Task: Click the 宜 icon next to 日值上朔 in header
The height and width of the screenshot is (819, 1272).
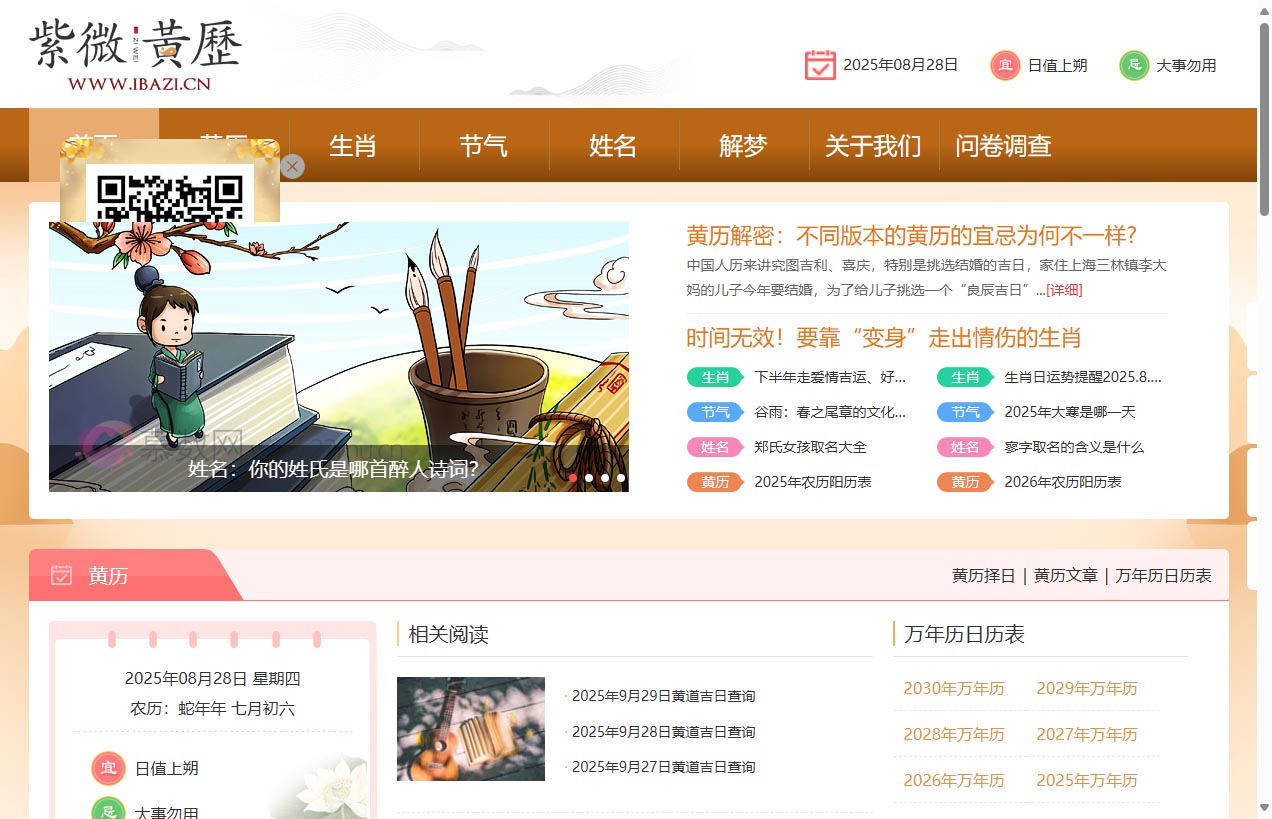Action: click(1003, 65)
